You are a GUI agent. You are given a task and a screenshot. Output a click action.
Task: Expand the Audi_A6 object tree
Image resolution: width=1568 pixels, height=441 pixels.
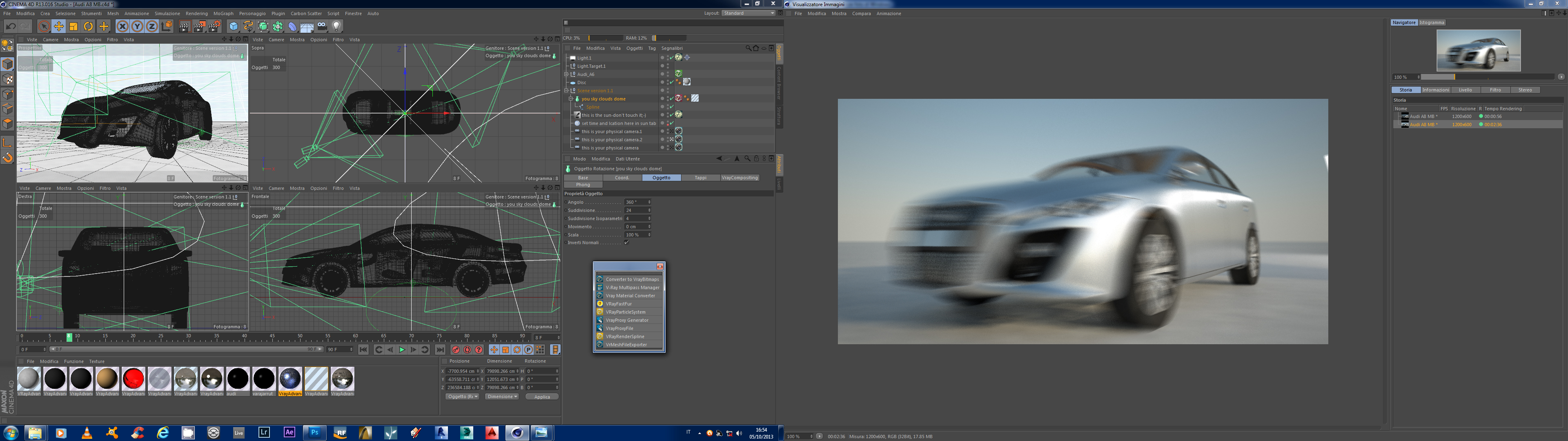(566, 74)
